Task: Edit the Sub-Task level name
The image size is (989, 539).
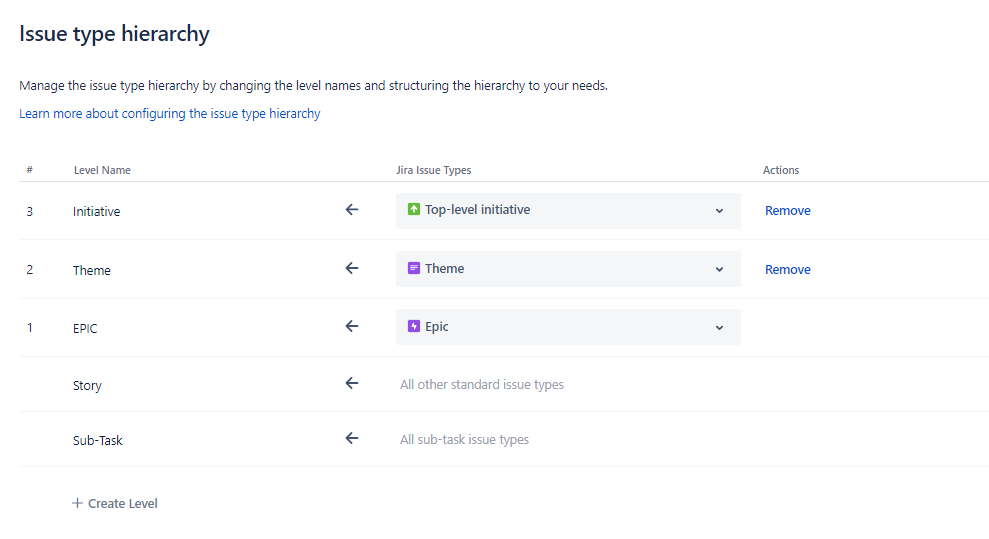Action: click(x=98, y=440)
